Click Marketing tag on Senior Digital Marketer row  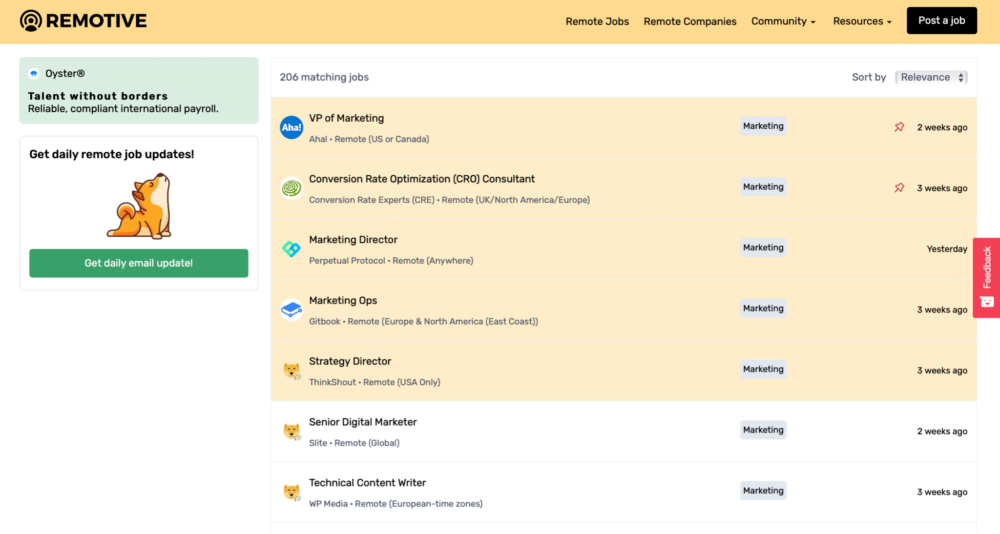763,429
